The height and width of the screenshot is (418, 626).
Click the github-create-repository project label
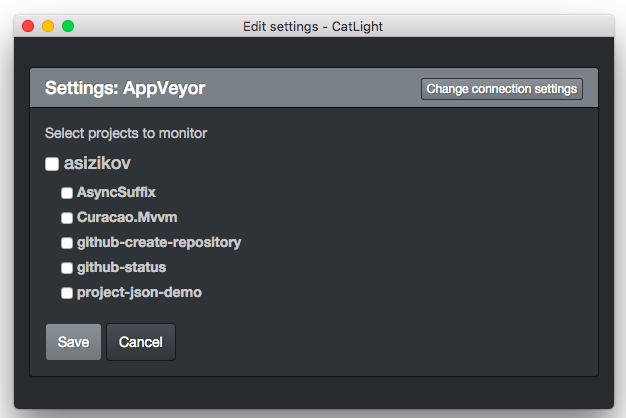(158, 242)
